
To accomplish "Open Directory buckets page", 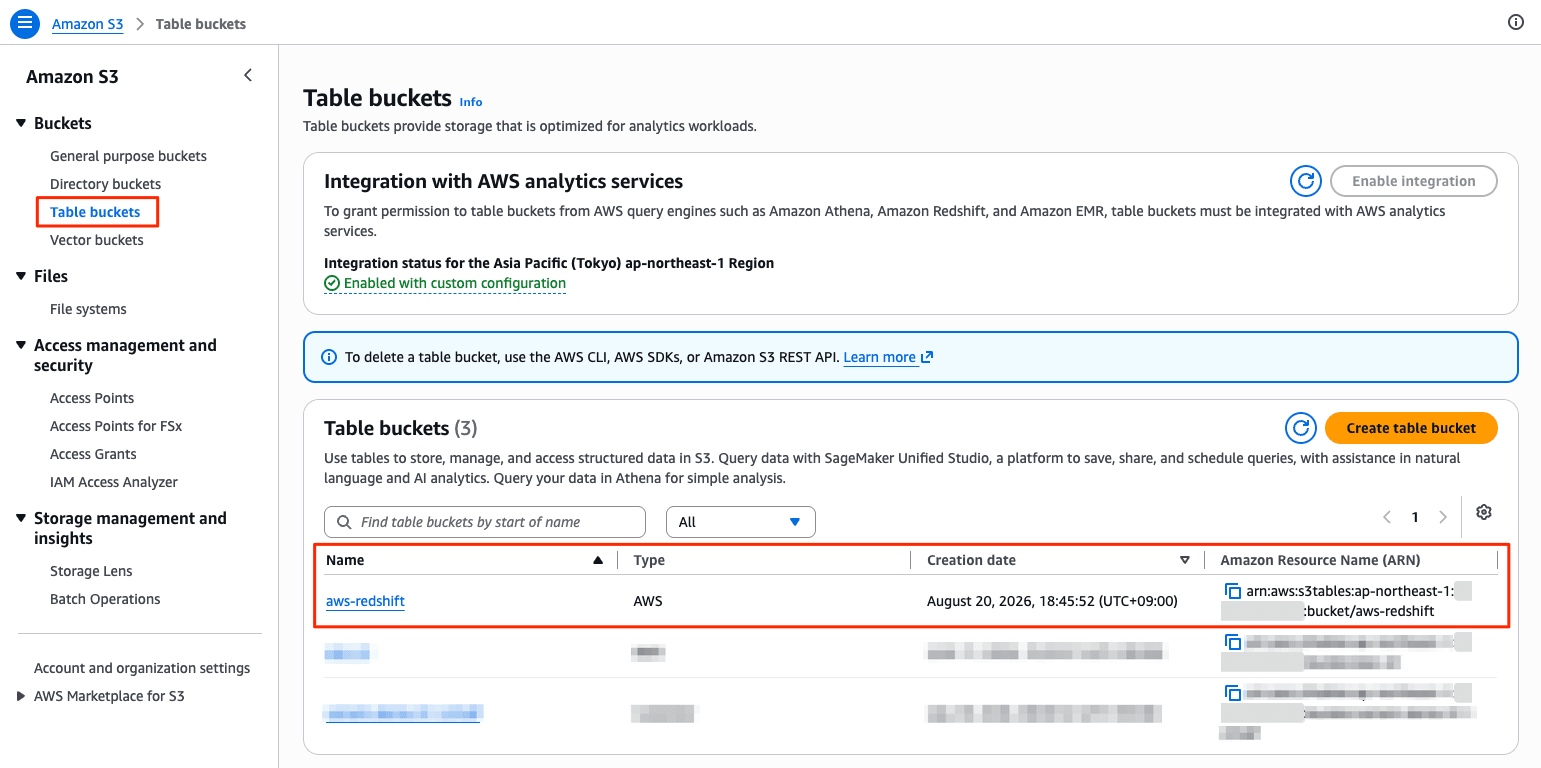I will click(105, 184).
